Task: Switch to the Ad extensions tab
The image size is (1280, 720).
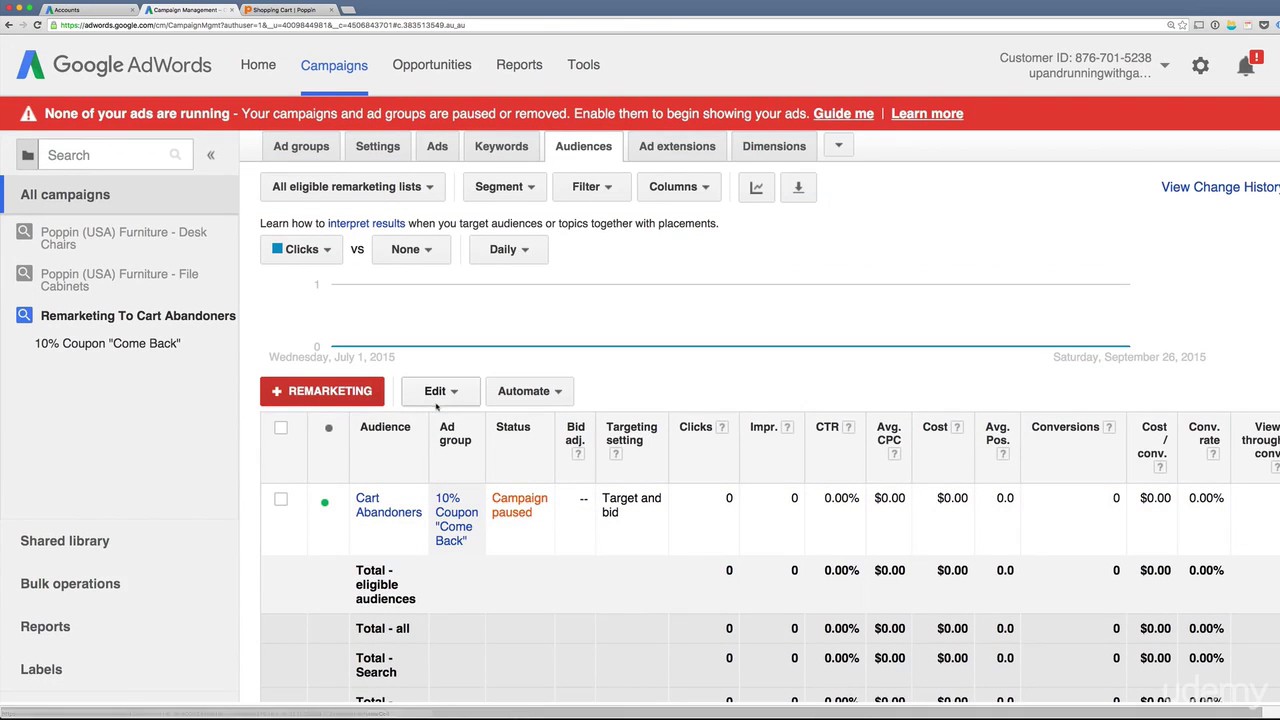Action: (x=677, y=147)
